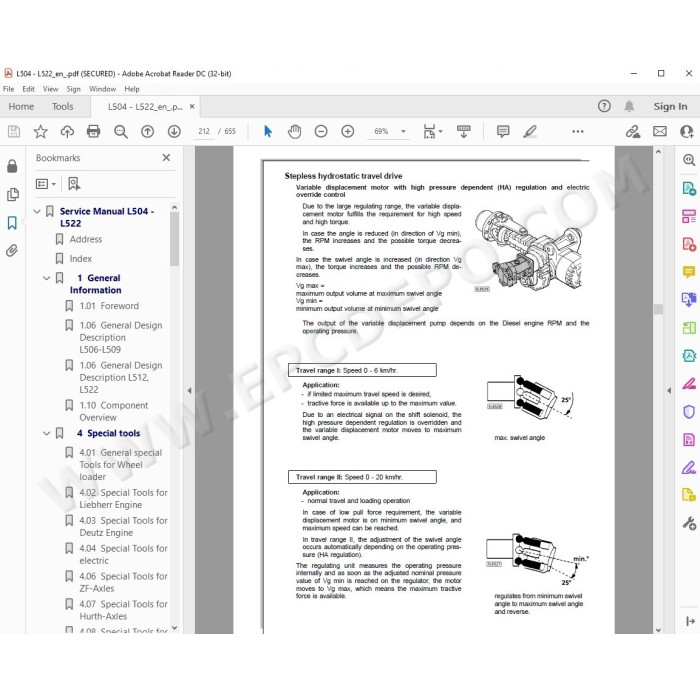
Task: Open the View menu
Action: 50,89
